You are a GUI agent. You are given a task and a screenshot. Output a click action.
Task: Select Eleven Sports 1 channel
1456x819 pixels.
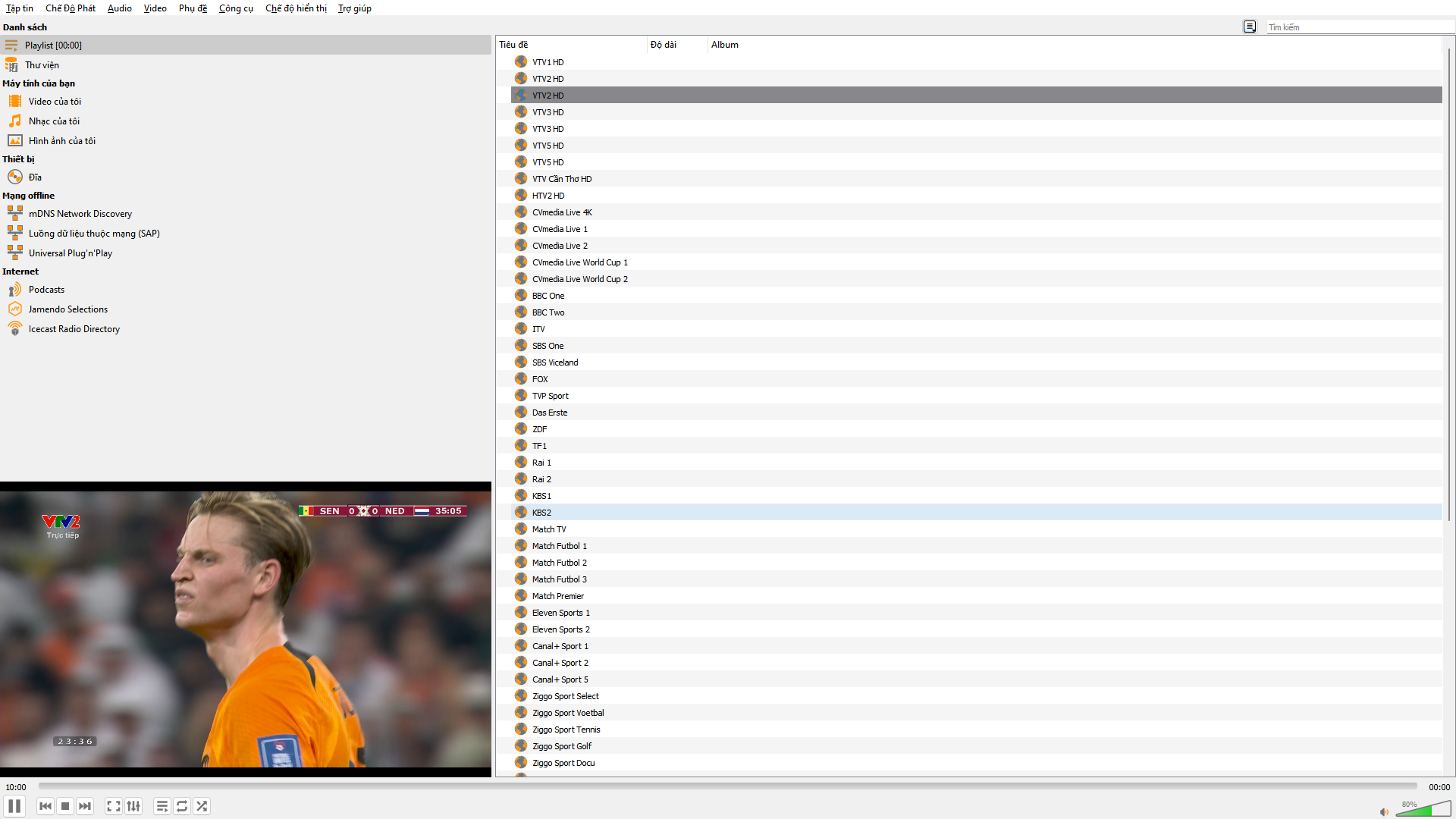tap(977, 613)
